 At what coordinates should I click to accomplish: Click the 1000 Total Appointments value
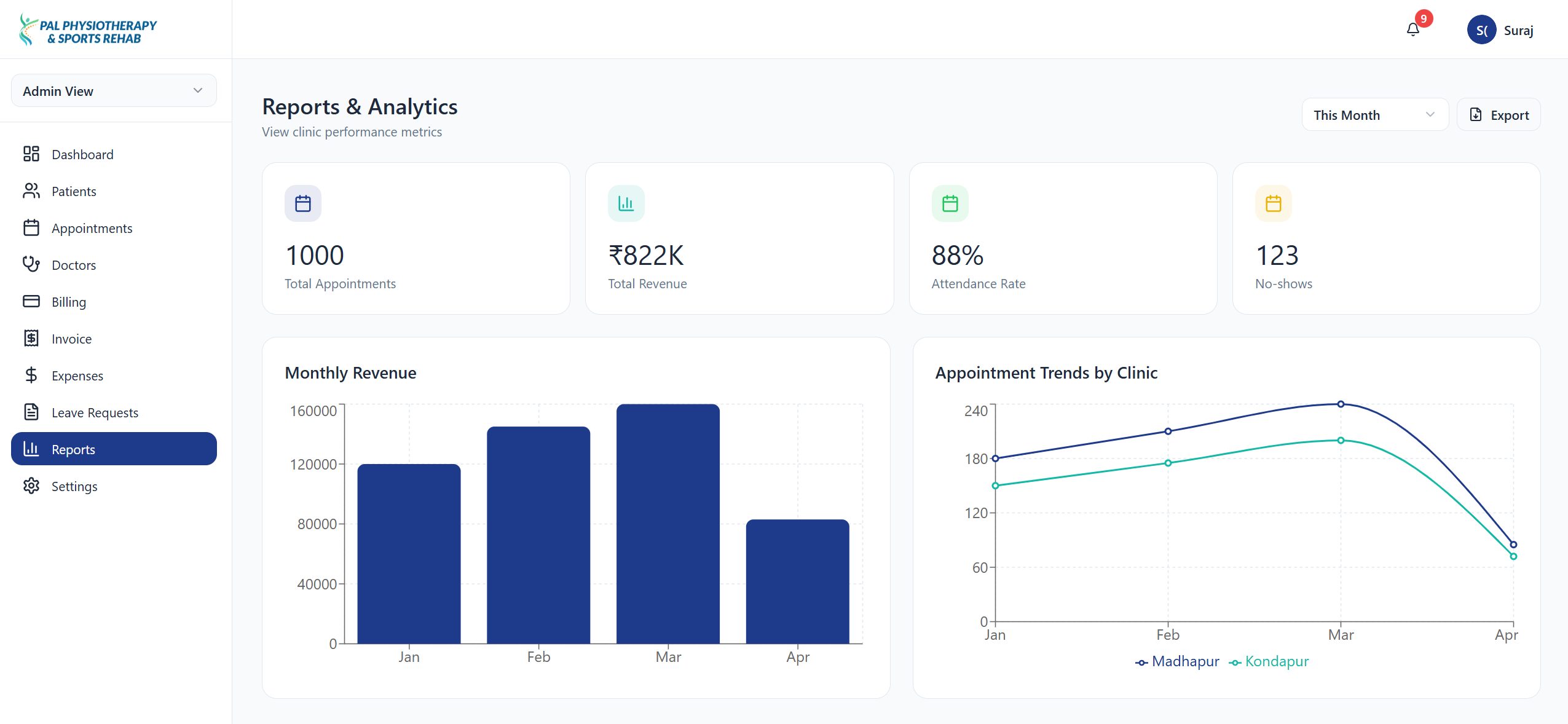click(x=315, y=255)
